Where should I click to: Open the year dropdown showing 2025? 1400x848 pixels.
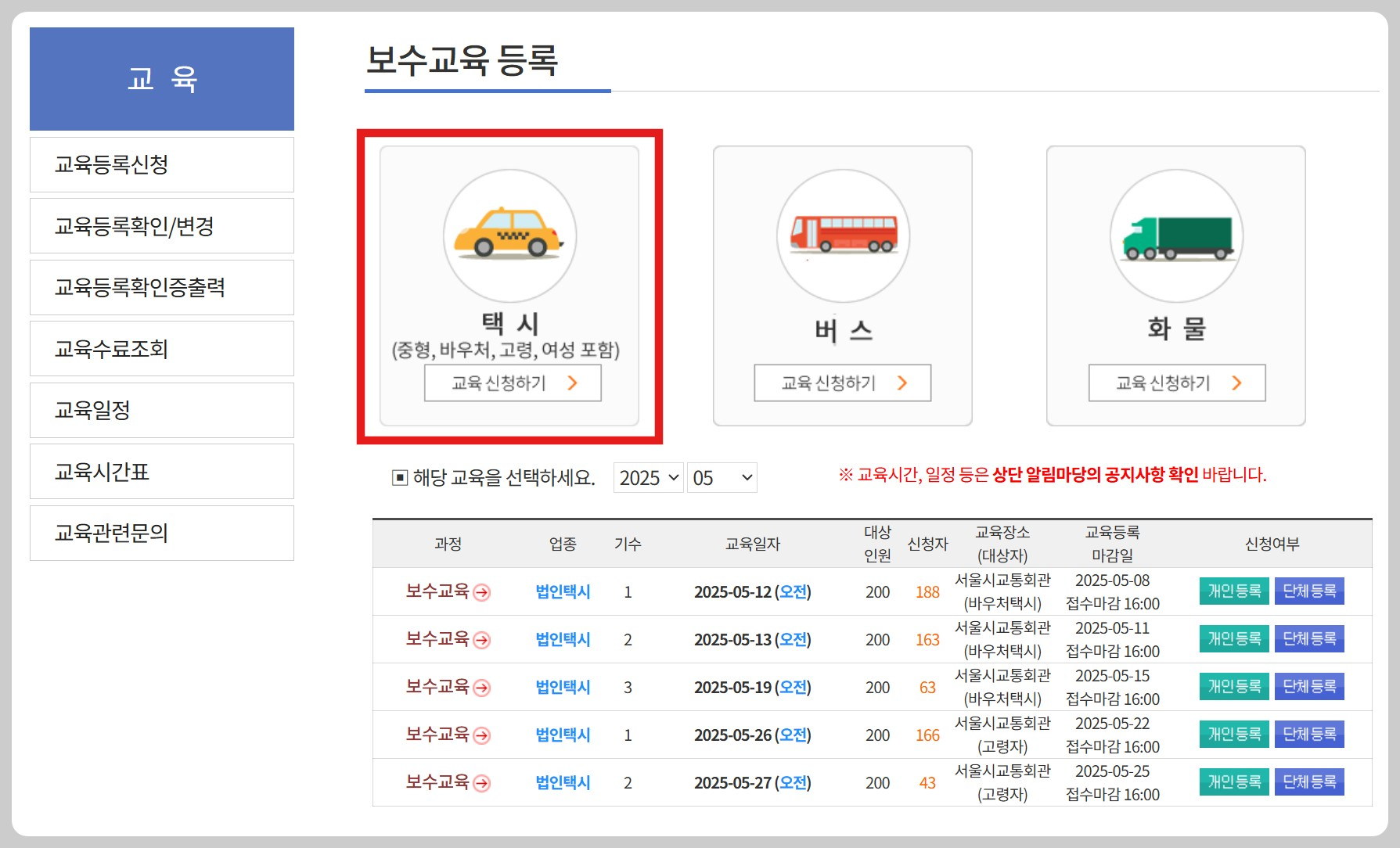[x=648, y=477]
